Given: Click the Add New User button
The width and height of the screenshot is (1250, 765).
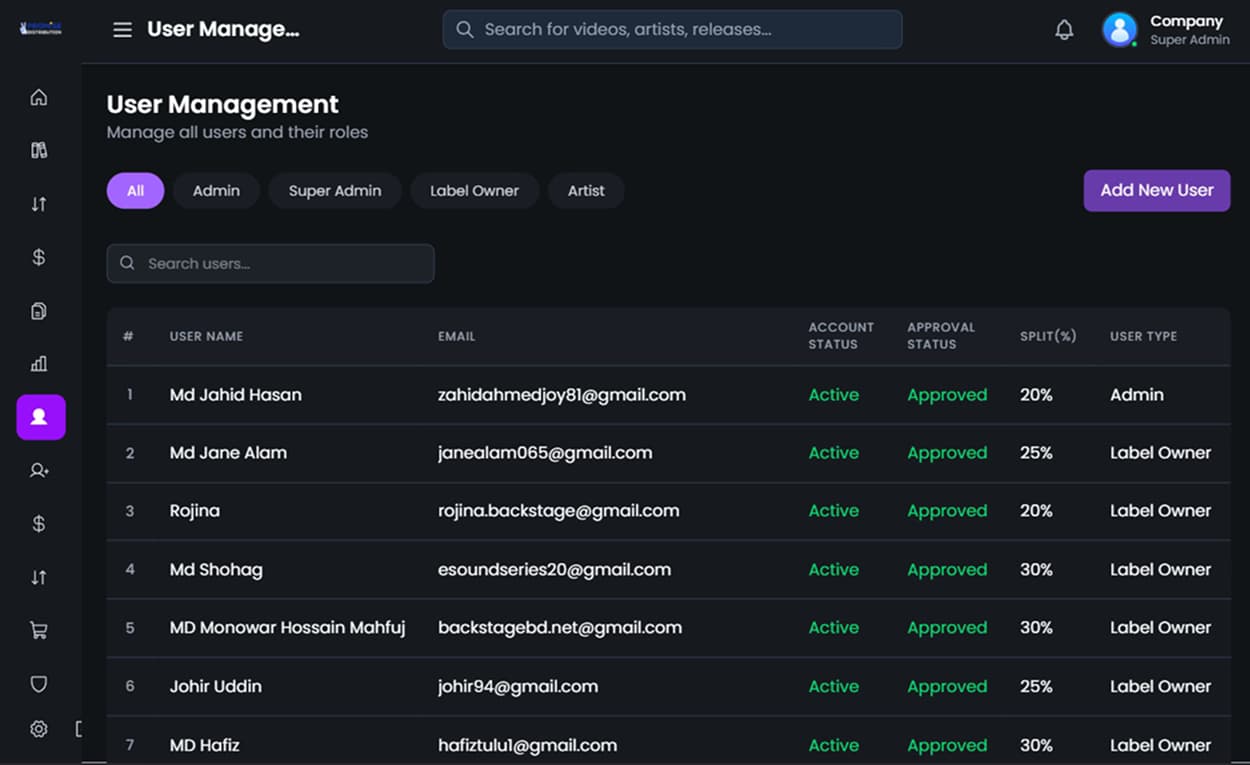Looking at the screenshot, I should tap(1157, 190).
